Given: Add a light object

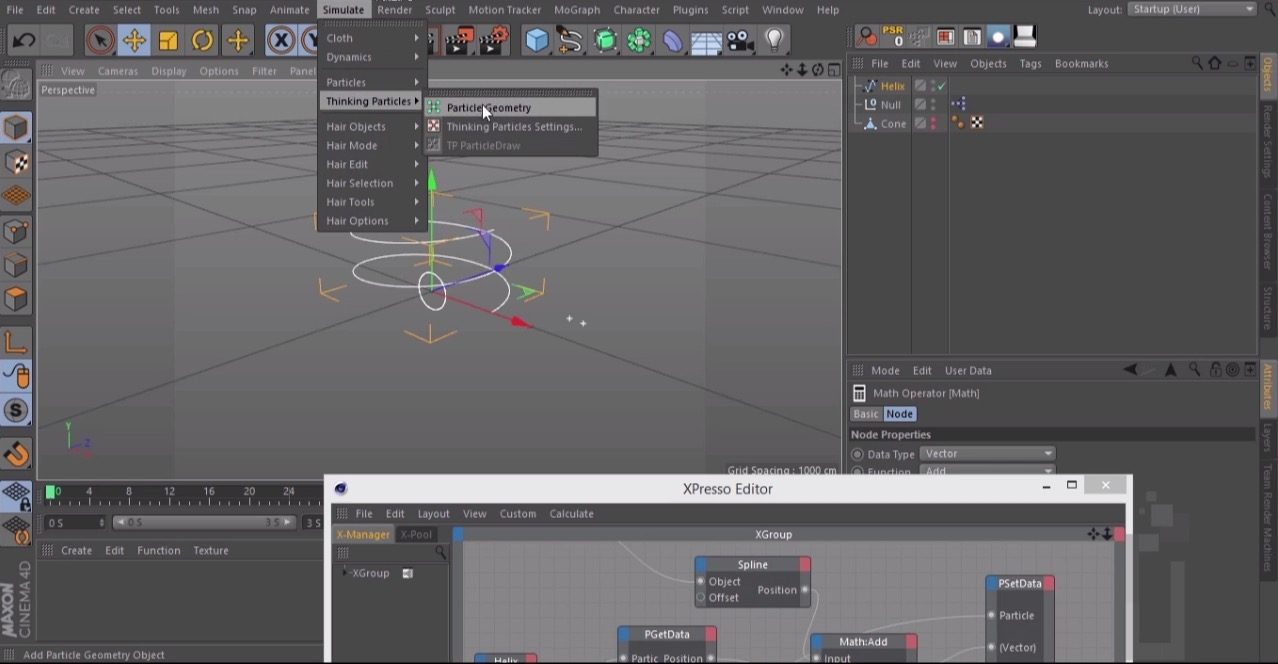Looking at the screenshot, I should coord(774,41).
